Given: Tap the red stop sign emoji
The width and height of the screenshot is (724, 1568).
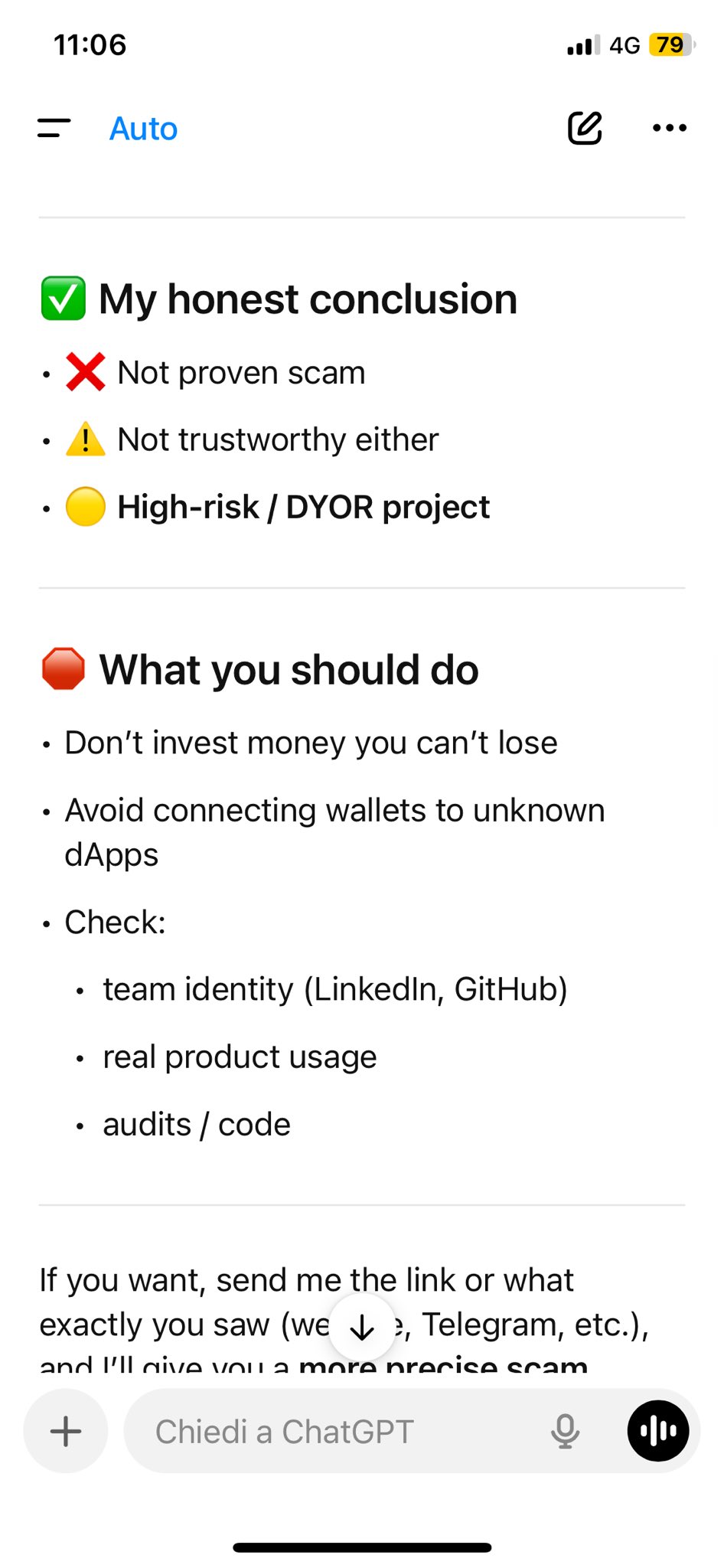Looking at the screenshot, I should point(64,669).
